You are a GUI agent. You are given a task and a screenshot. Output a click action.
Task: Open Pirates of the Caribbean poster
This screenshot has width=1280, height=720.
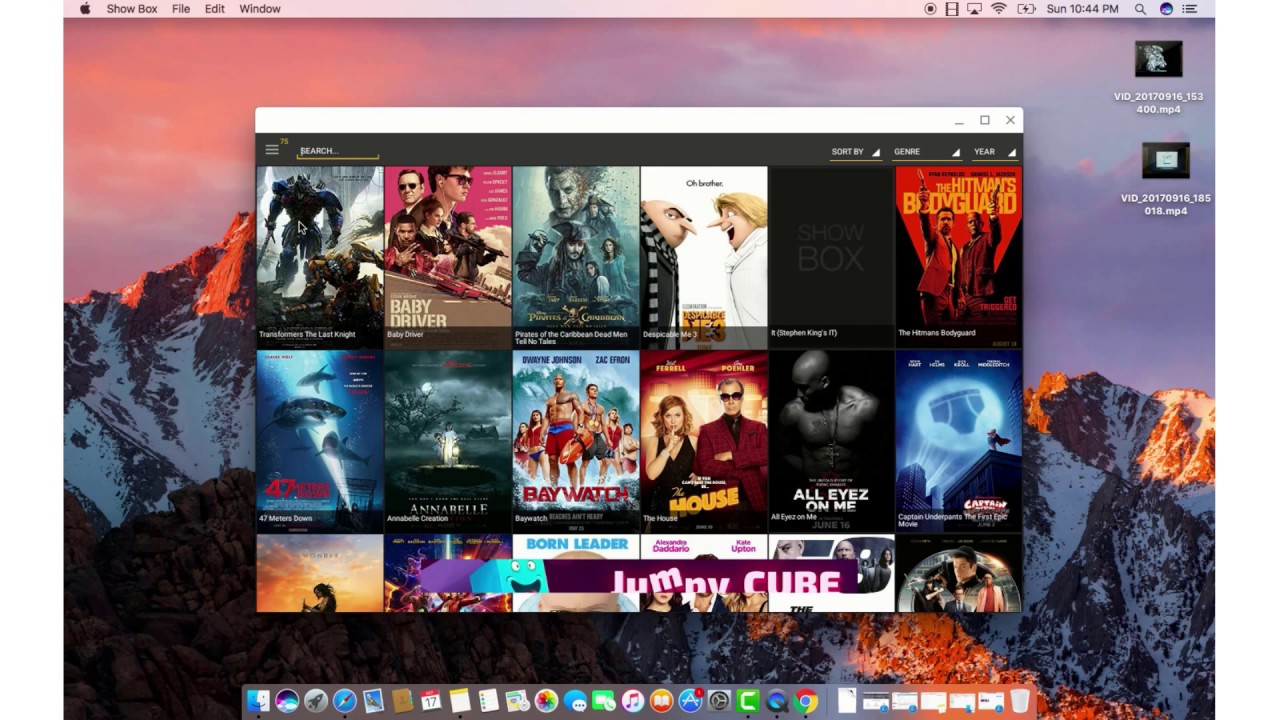pyautogui.click(x=576, y=257)
